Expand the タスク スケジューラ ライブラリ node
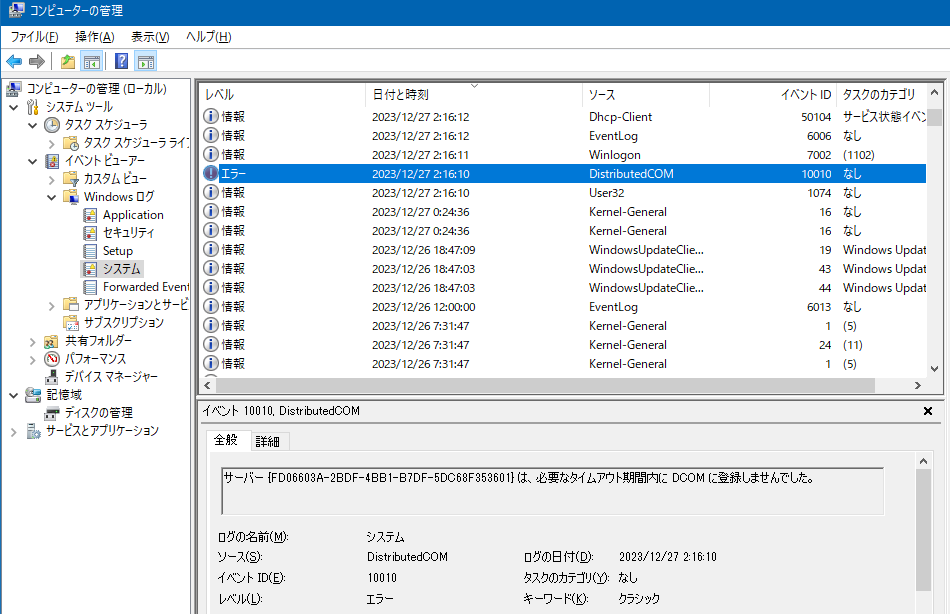This screenshot has width=950, height=614. pos(51,144)
